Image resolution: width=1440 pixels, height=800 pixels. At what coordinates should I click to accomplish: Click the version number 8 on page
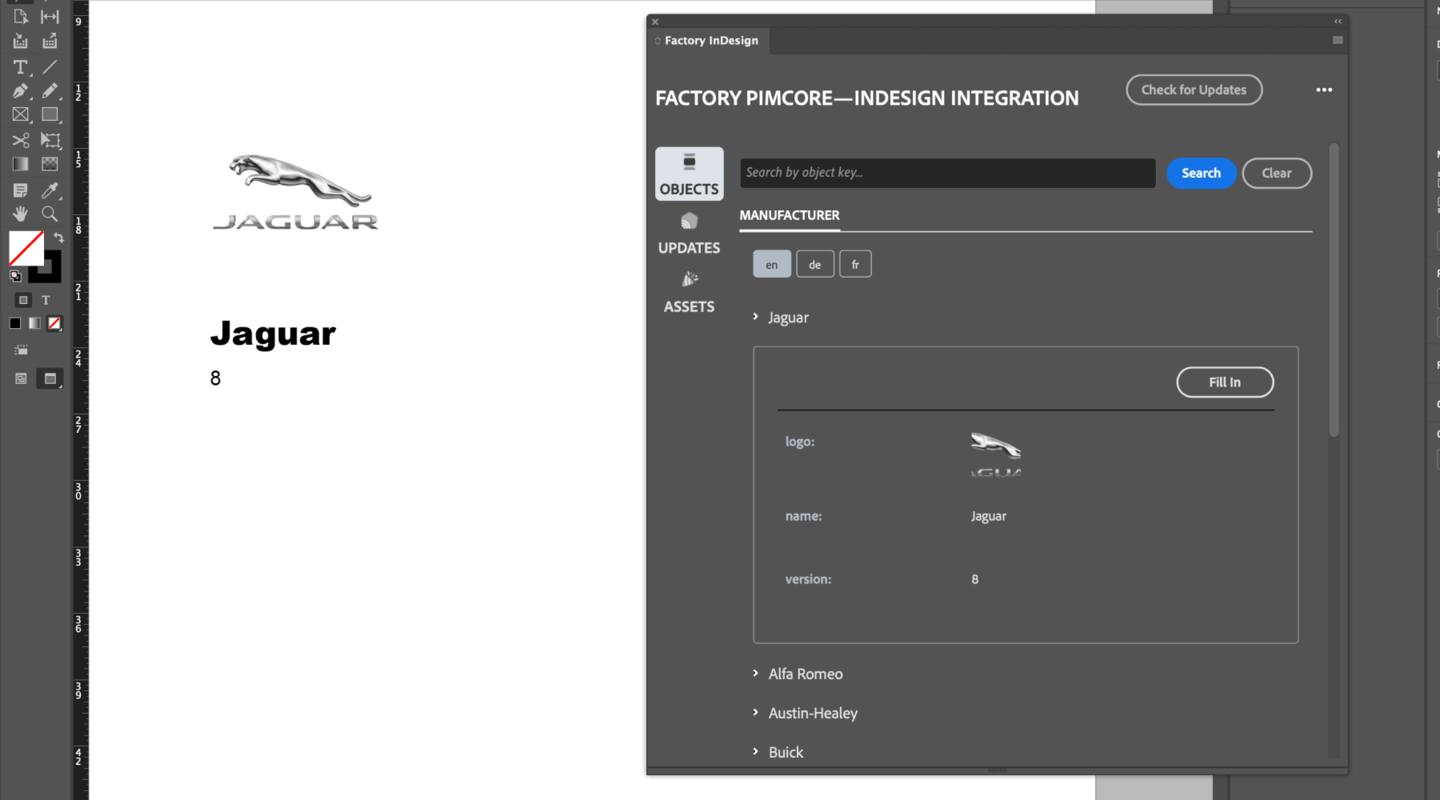coord(215,378)
